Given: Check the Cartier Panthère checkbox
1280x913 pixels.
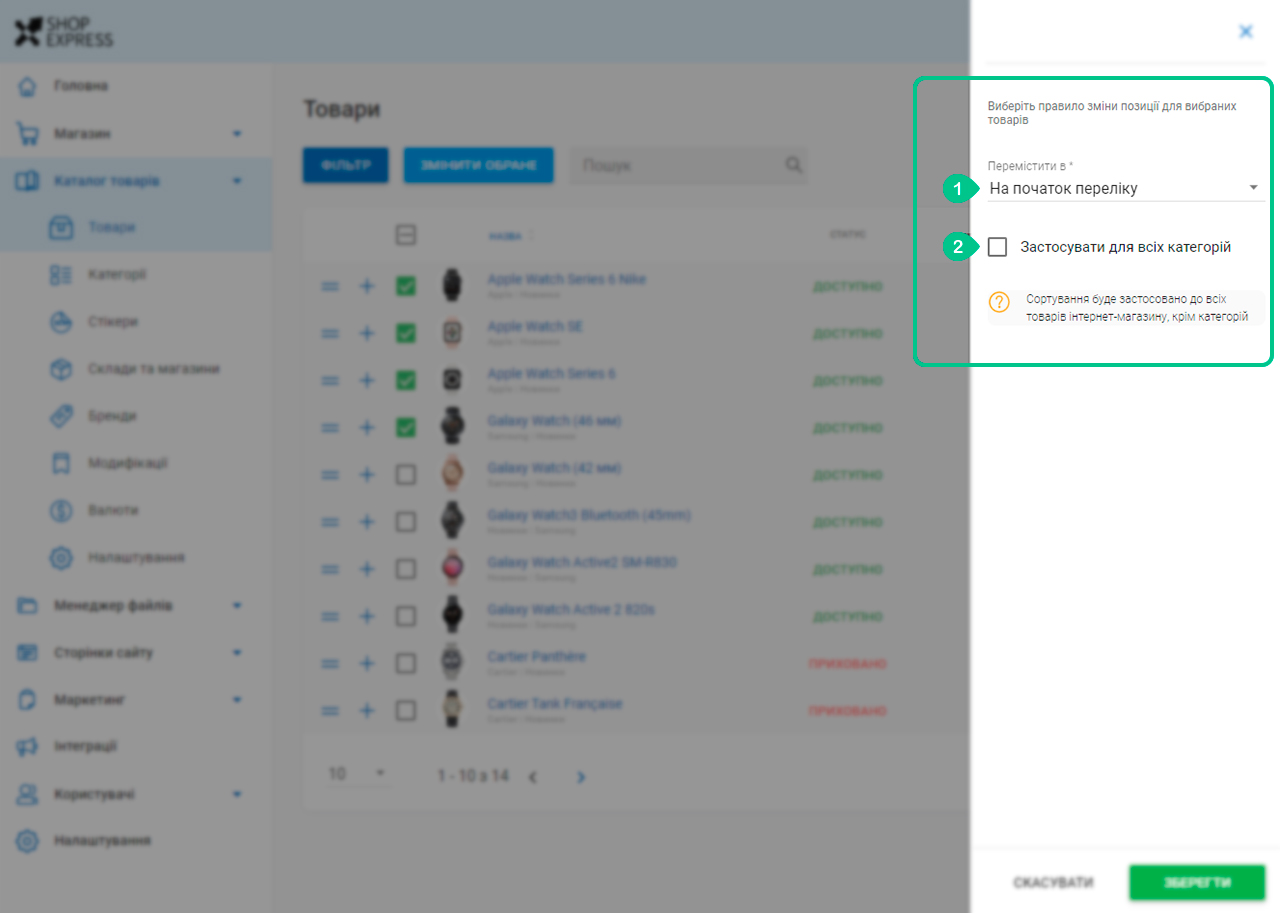Looking at the screenshot, I should point(406,663).
